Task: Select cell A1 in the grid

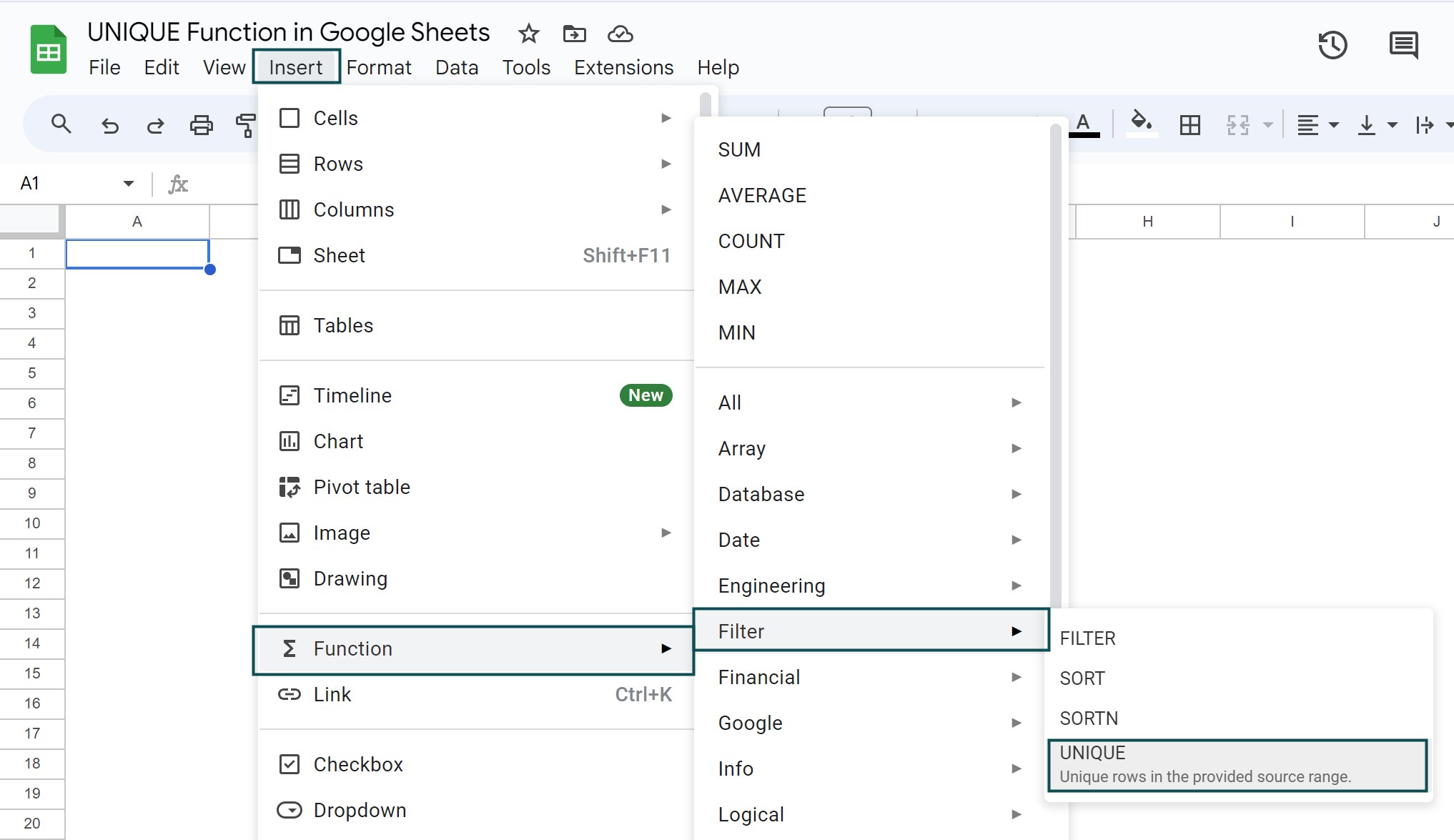Action: (x=137, y=254)
